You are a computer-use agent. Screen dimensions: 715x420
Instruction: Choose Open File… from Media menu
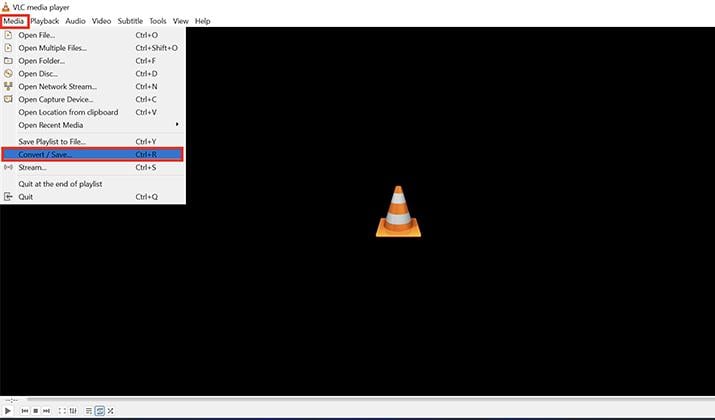(x=93, y=35)
